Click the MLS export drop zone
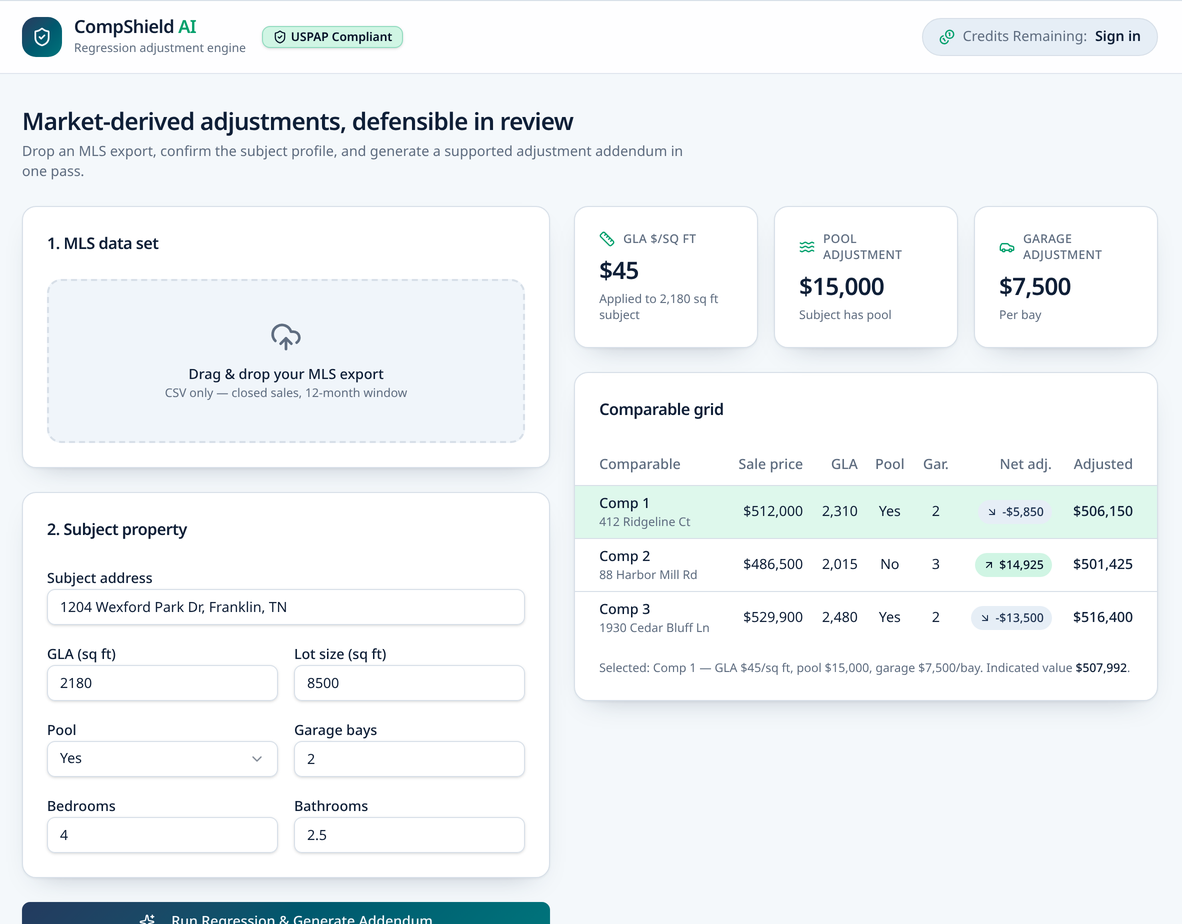This screenshot has width=1182, height=924. (286, 361)
